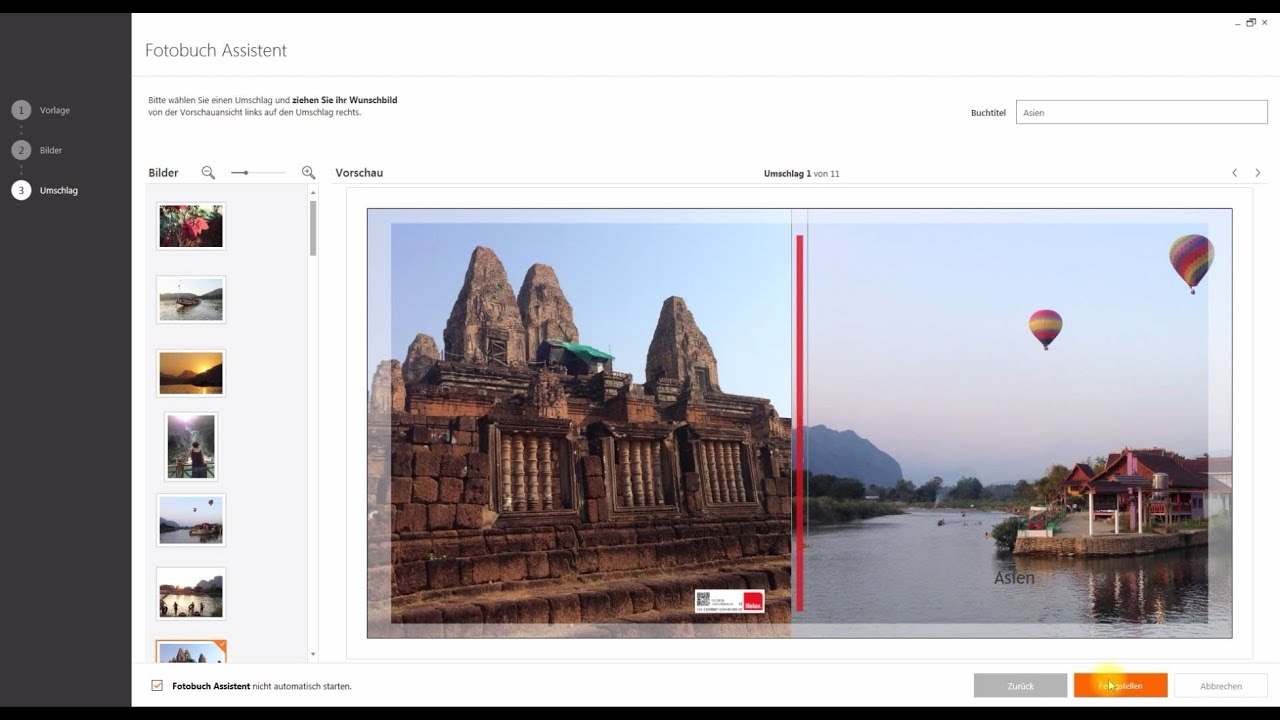Click the scroll up arrow of image list
Screen dimensions: 1280x720
(313, 192)
